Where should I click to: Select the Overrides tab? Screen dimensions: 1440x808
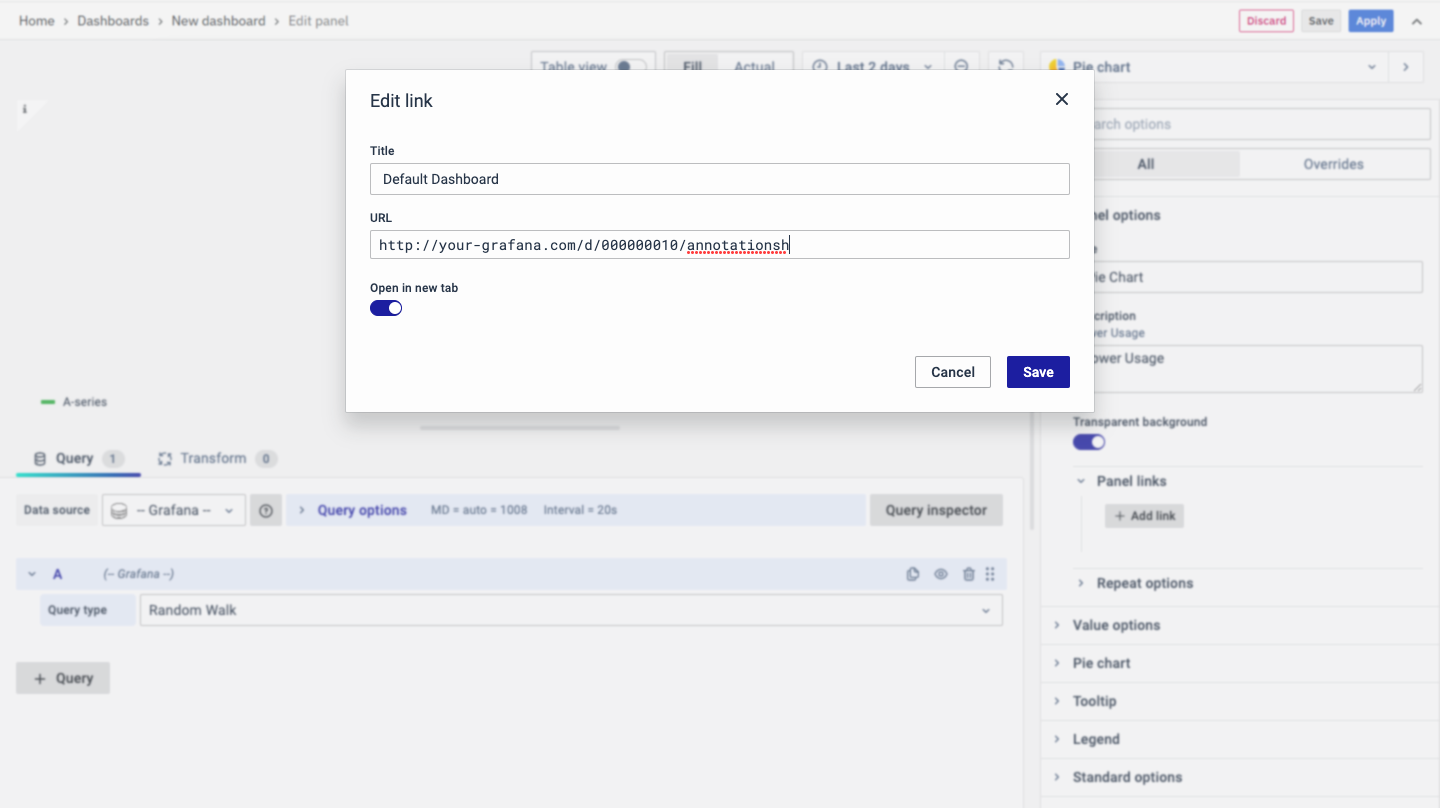click(1332, 164)
